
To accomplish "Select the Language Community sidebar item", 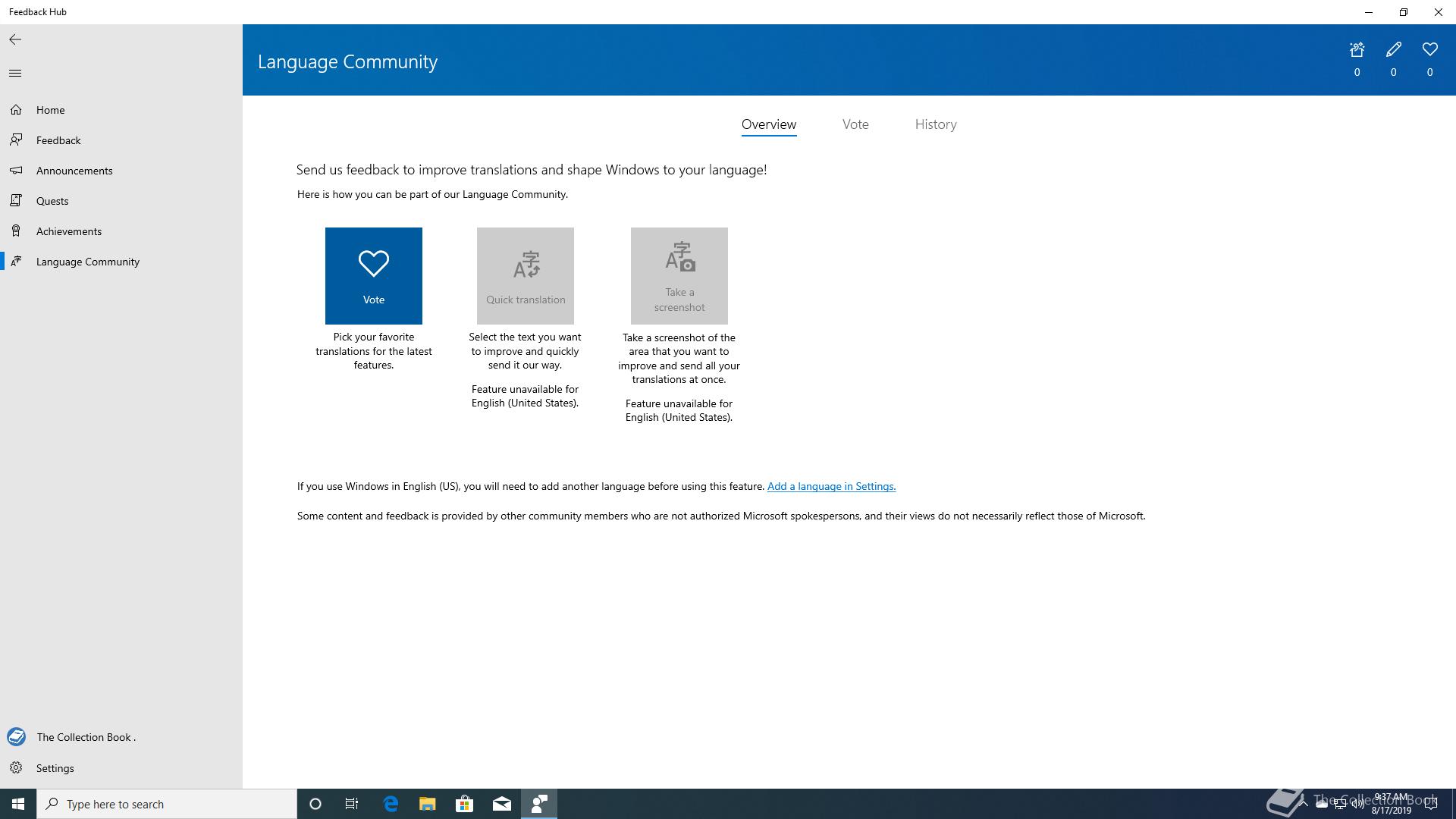I will pos(88,262).
